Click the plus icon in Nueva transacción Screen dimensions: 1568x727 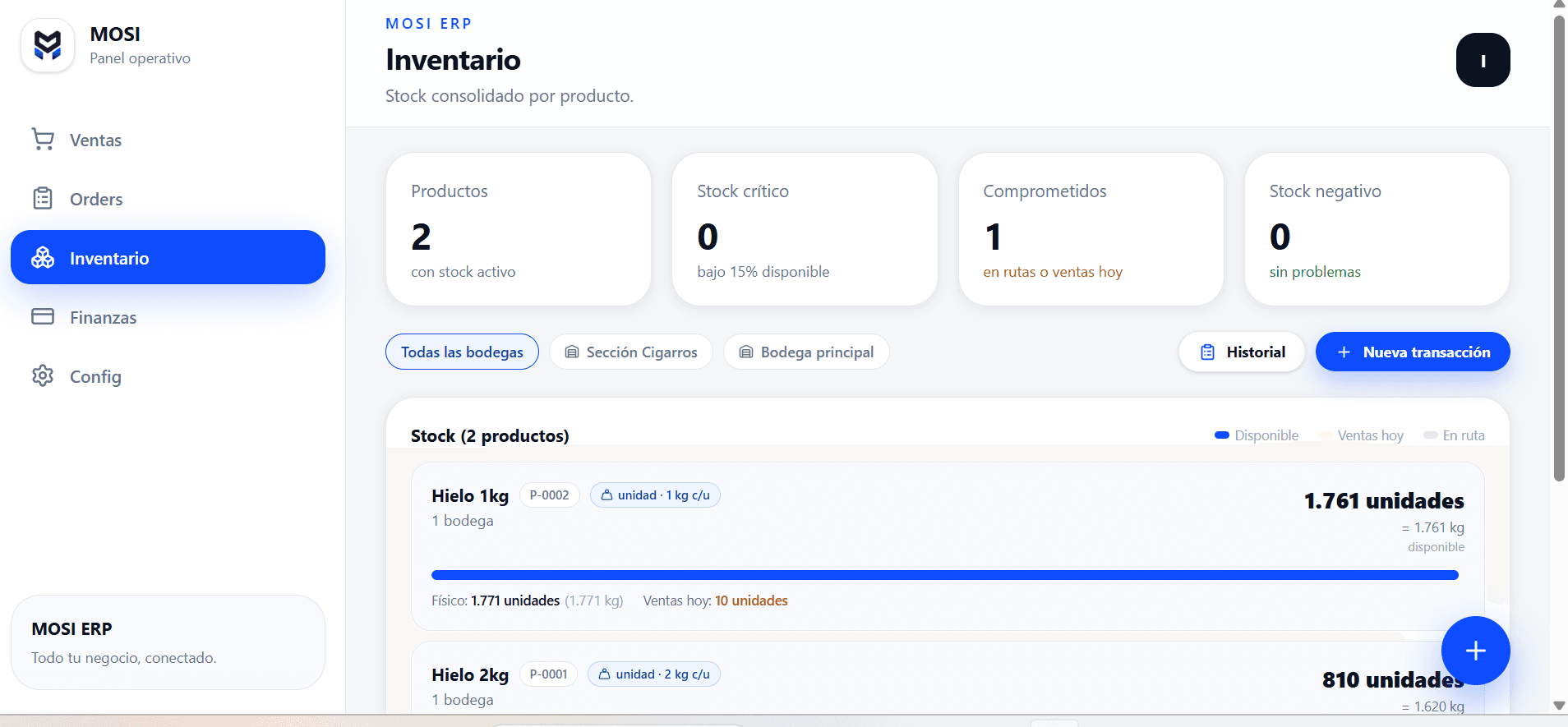point(1344,352)
